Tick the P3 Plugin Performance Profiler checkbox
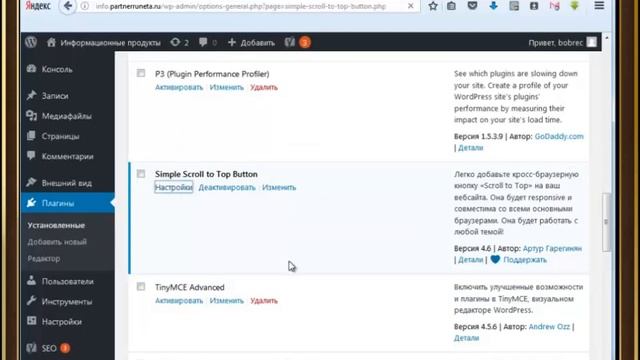Viewport: 640px width, 360px height. tap(141, 73)
